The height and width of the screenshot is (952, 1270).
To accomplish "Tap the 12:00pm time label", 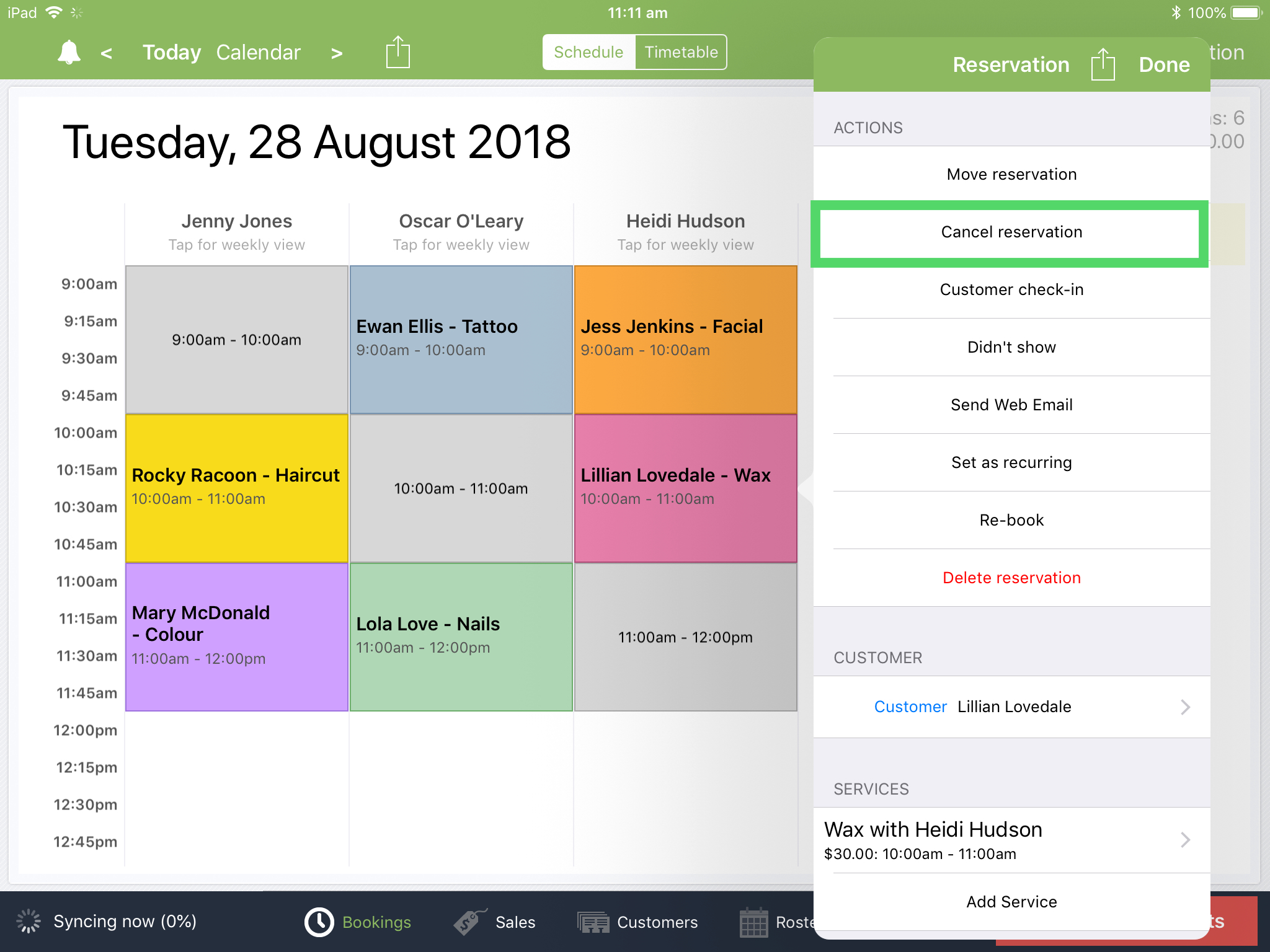I will 85,730.
